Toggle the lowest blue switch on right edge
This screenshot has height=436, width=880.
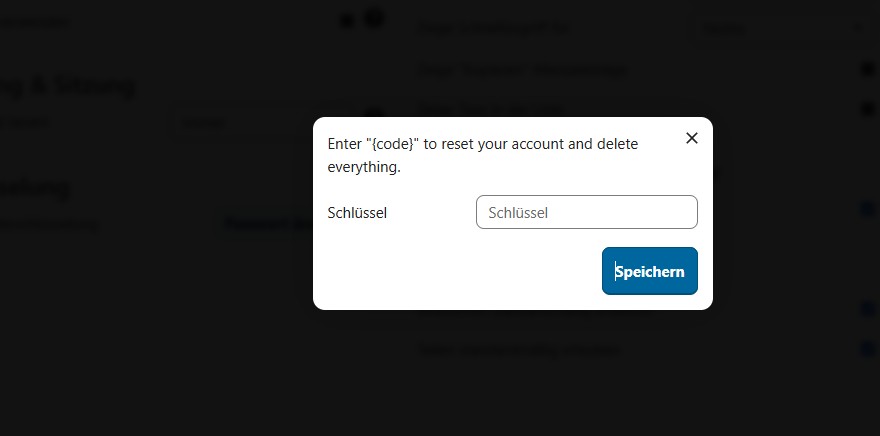pyautogui.click(x=867, y=349)
